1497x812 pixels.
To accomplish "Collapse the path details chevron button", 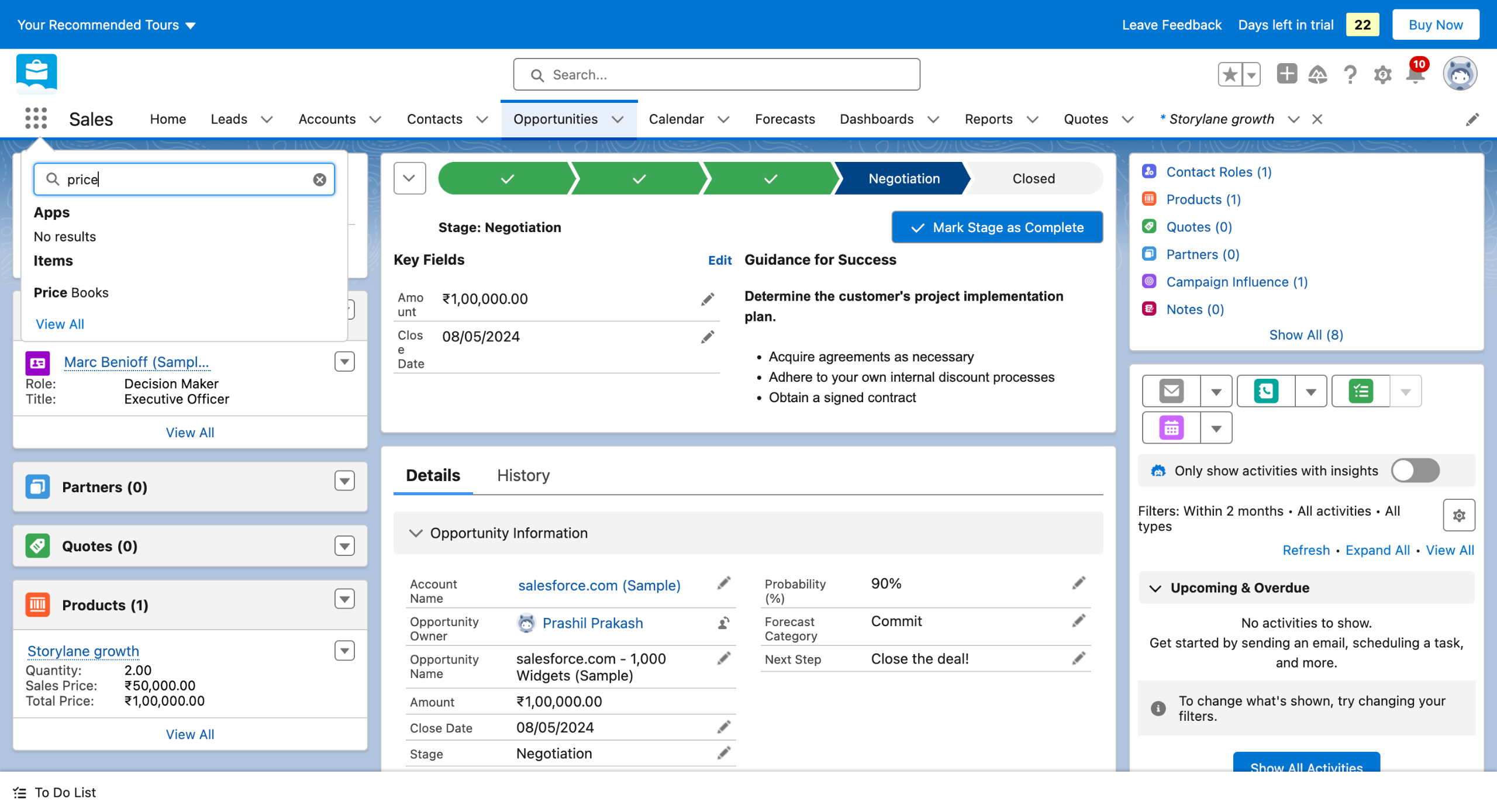I will pos(409,178).
